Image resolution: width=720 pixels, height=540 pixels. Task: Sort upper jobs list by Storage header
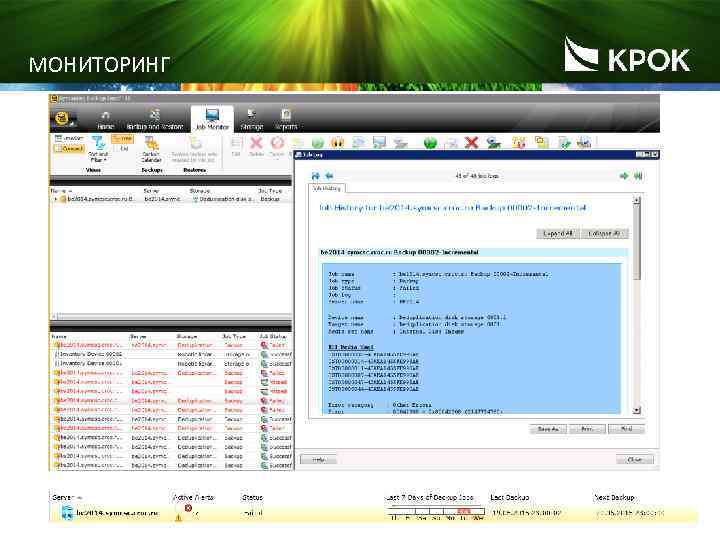[200, 191]
